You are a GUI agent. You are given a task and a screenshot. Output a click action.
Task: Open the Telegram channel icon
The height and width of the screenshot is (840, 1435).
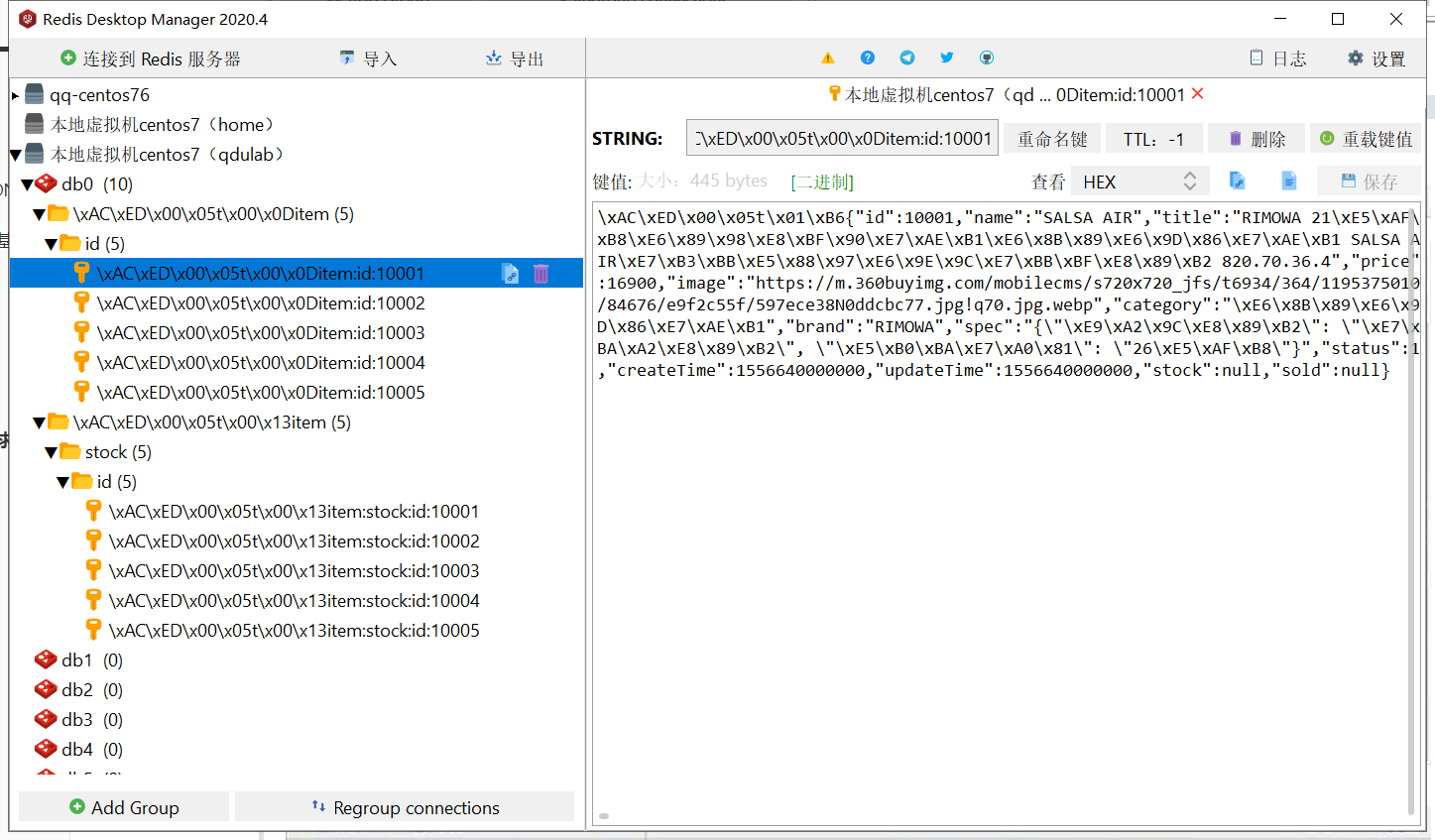click(907, 59)
